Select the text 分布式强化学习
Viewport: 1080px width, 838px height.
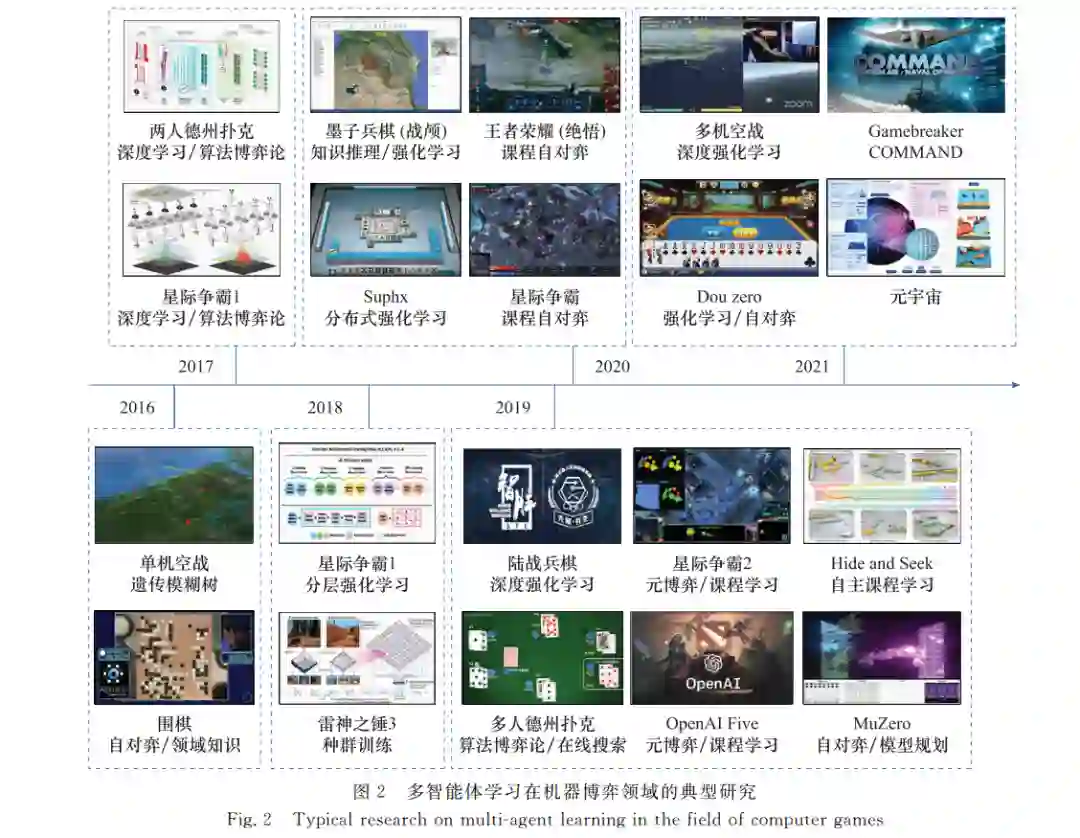point(385,318)
